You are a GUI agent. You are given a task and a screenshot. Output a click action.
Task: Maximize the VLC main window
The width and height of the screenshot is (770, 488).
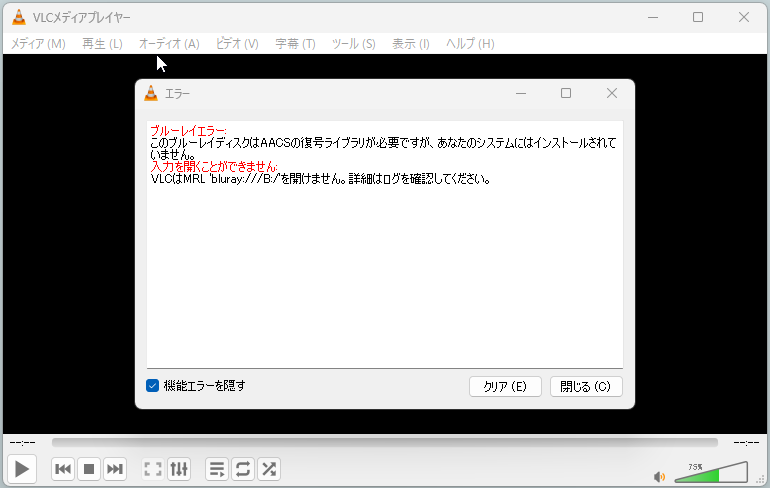(x=698, y=17)
